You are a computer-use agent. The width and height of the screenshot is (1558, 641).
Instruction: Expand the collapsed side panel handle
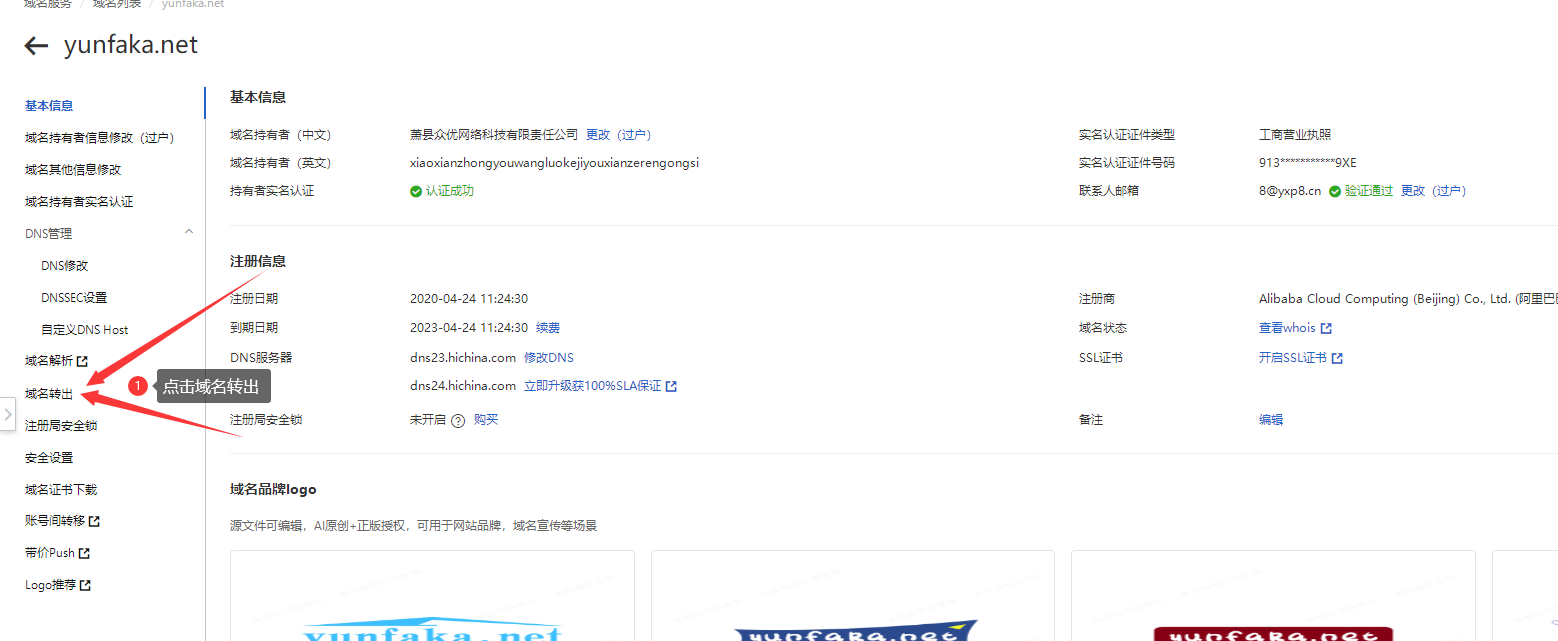[8, 413]
